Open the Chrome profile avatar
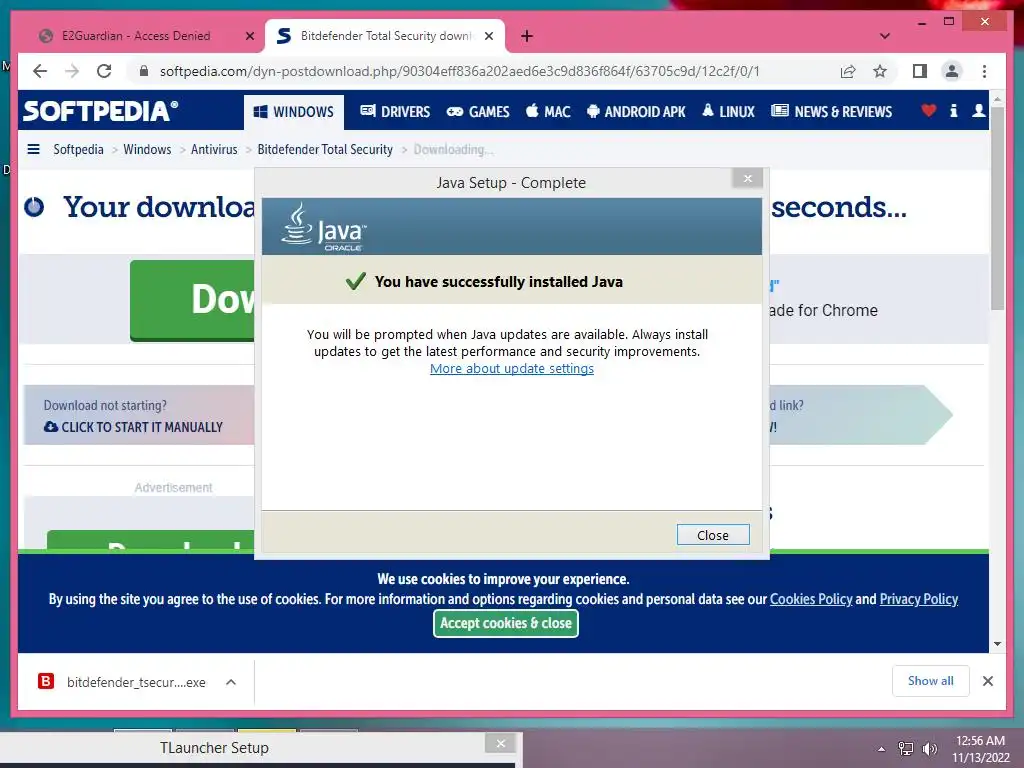Screen dimensions: 1024x768 952,71
